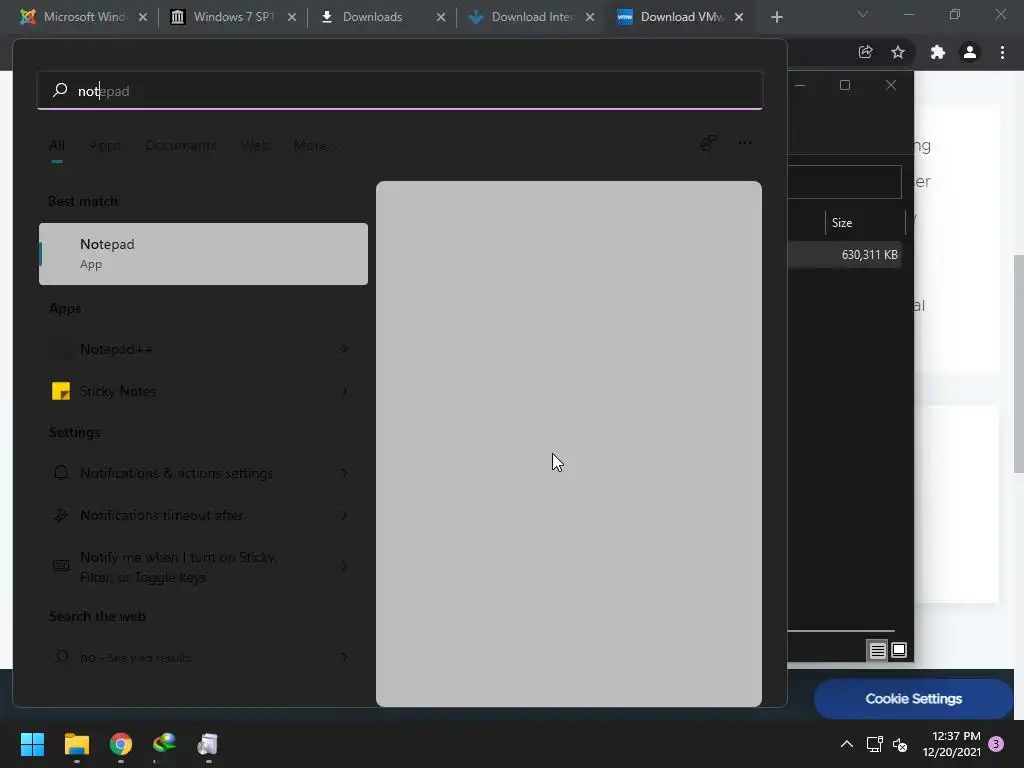The image size is (1024, 768).
Task: Open the Chrome Extensions puzzle icon
Action: click(x=937, y=52)
